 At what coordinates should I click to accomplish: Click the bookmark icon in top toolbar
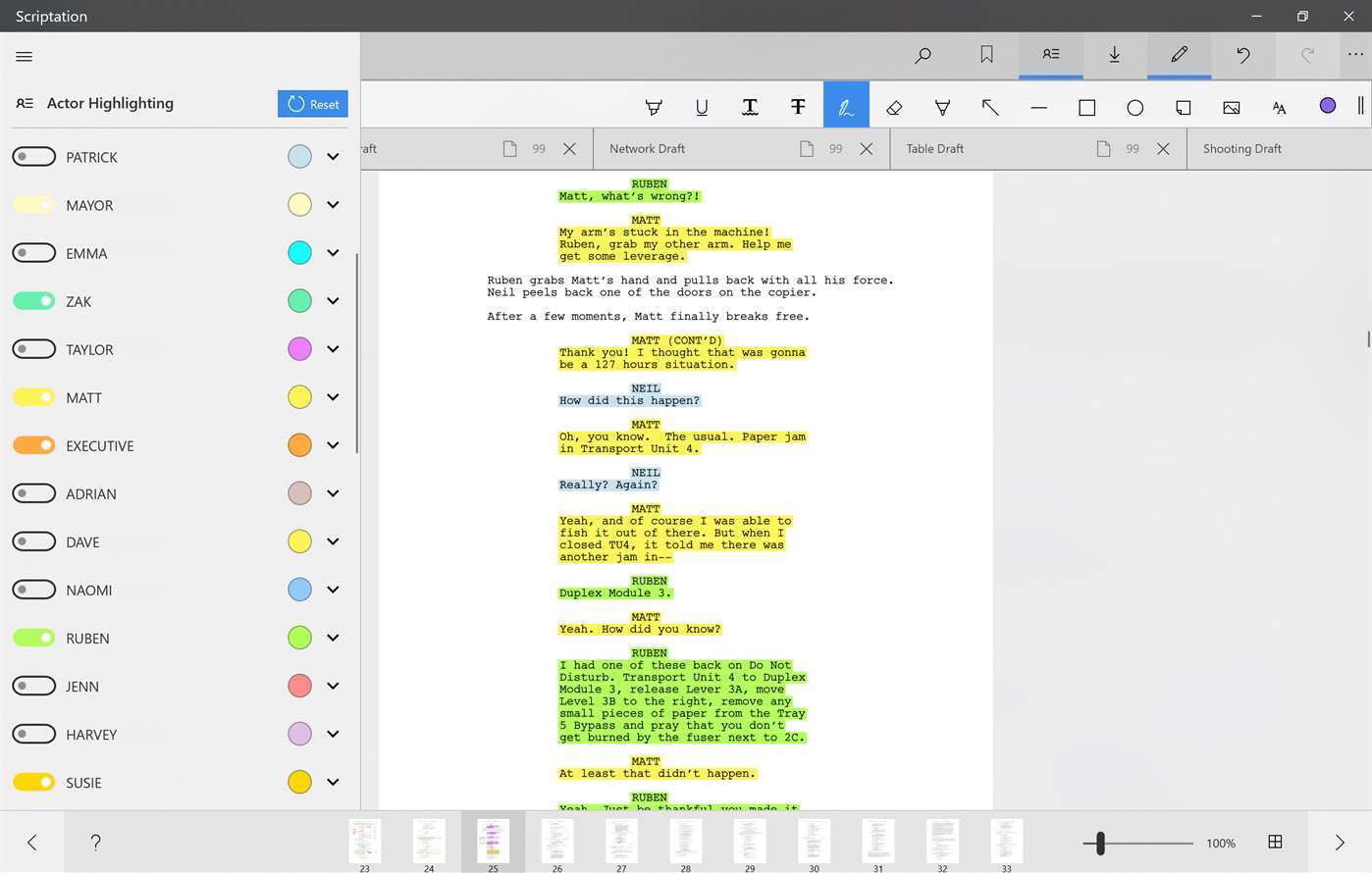click(986, 55)
